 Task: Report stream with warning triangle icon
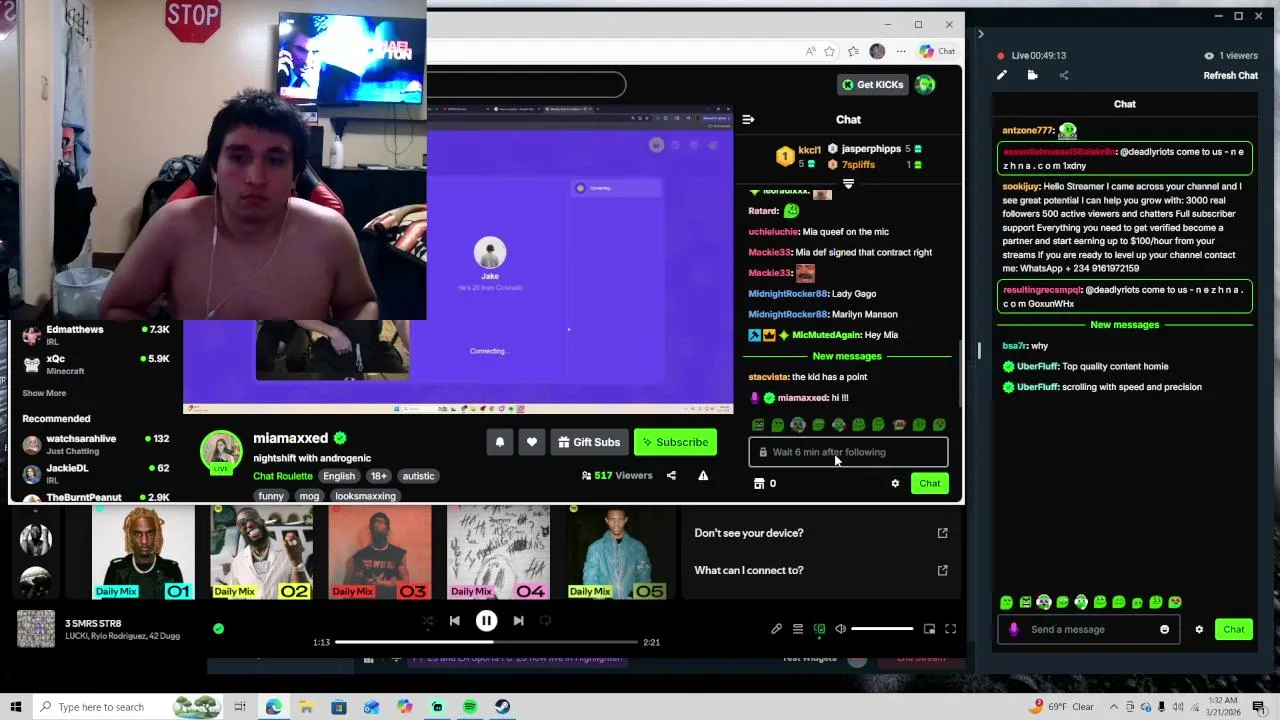tap(703, 475)
